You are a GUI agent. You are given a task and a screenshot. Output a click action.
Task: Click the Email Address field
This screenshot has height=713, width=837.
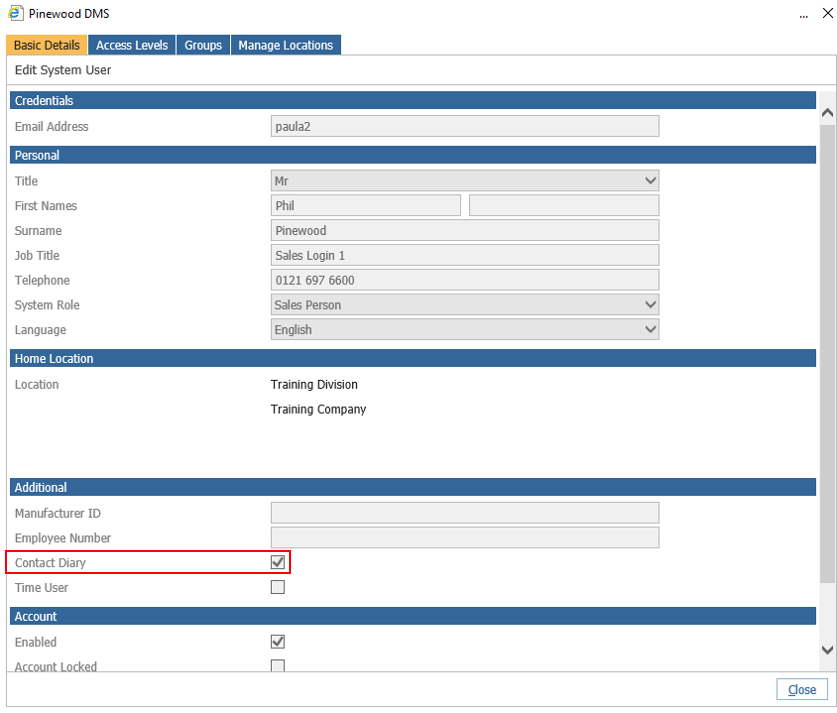click(x=465, y=127)
